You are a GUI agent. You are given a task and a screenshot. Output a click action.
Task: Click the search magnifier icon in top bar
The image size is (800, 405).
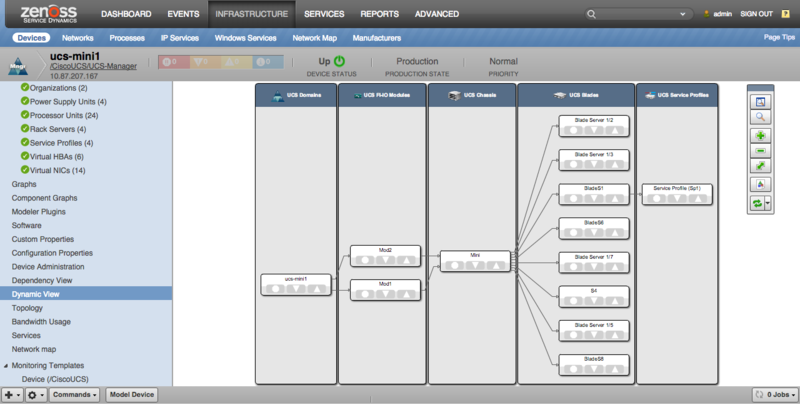coord(591,14)
